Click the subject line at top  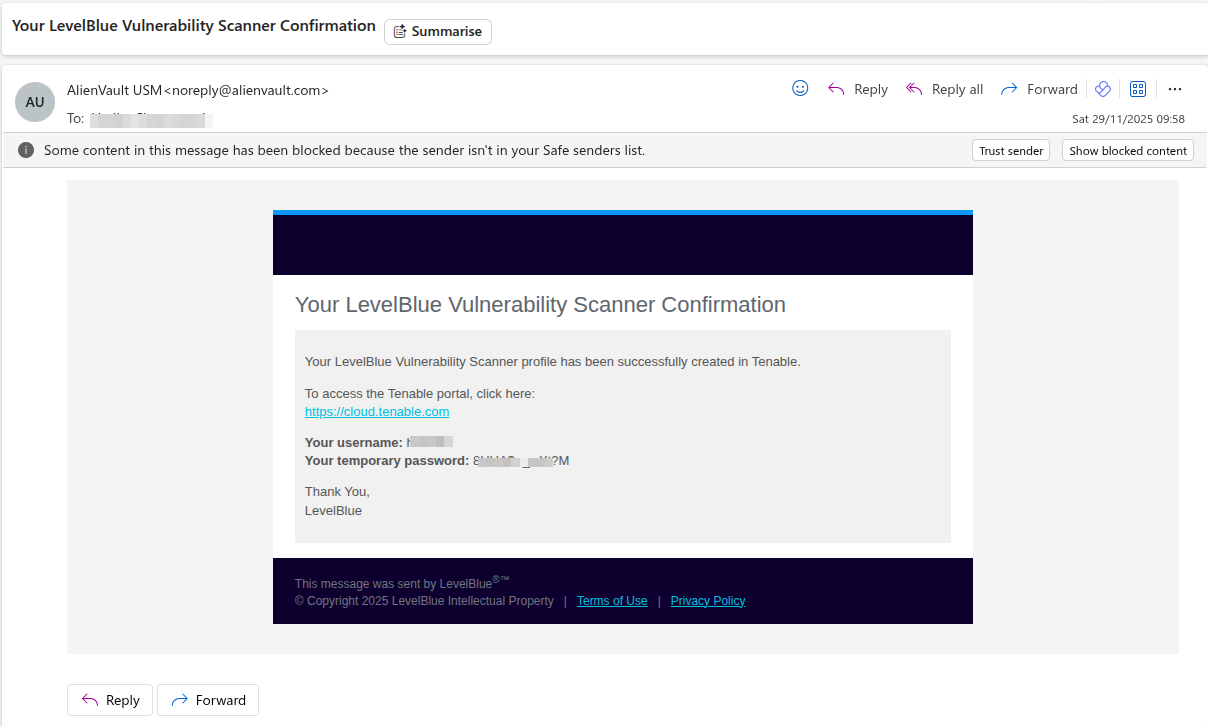[x=194, y=26]
